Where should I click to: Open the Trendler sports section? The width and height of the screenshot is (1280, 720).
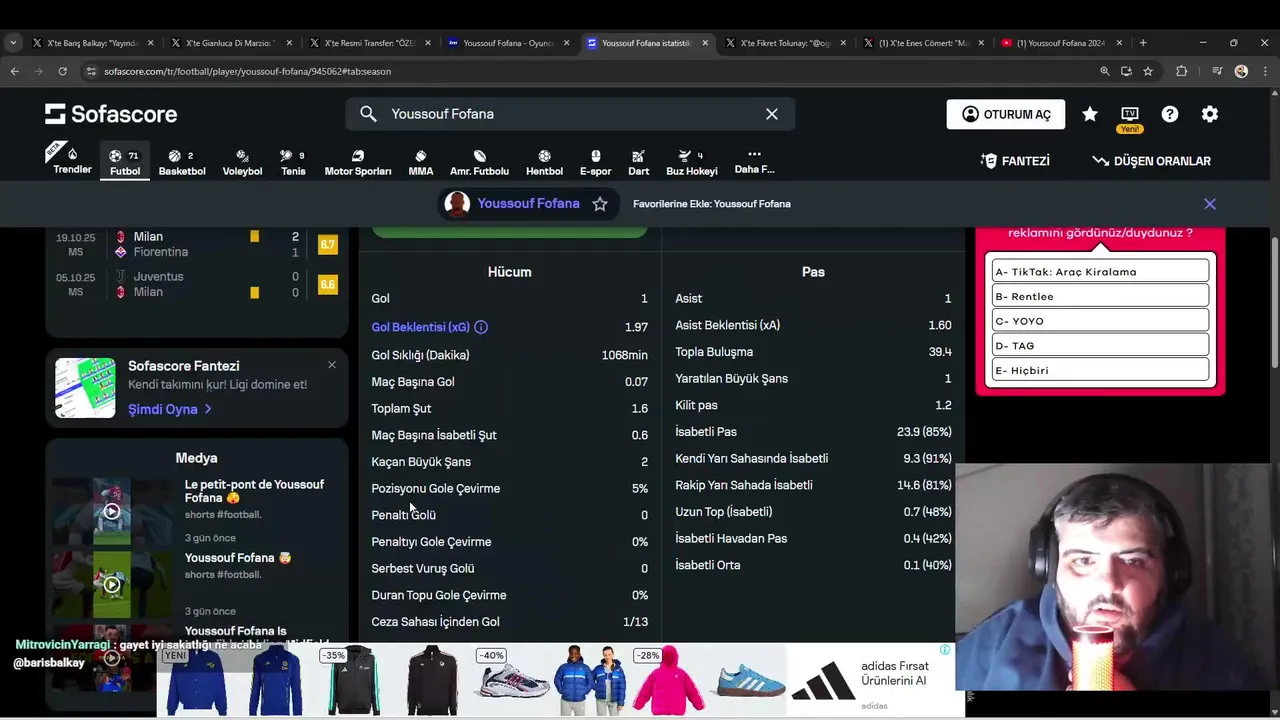pyautogui.click(x=72, y=161)
